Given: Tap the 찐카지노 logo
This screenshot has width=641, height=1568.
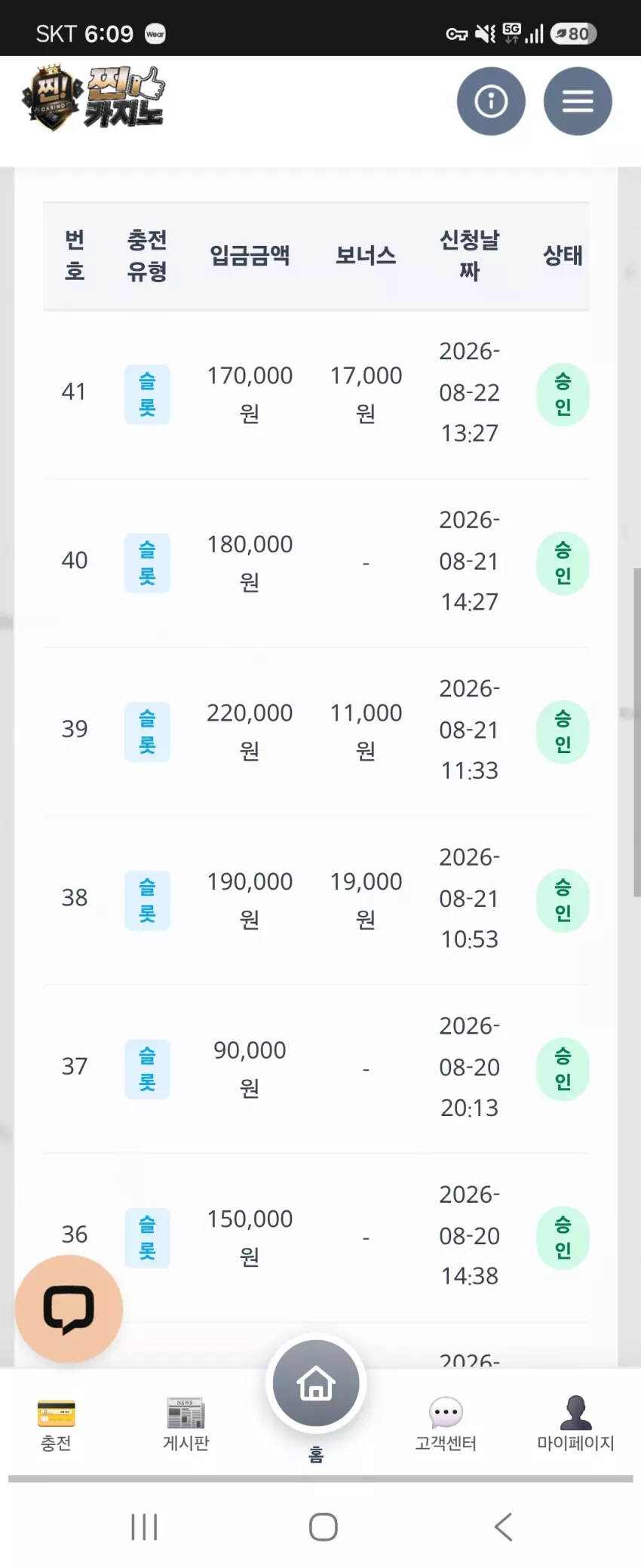Looking at the screenshot, I should 94,98.
